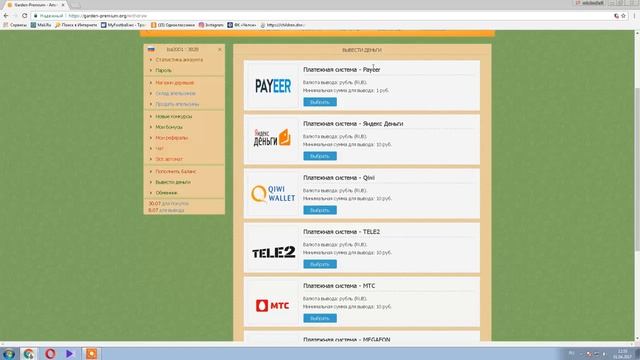Open Обменник sidebar link

pos(166,193)
